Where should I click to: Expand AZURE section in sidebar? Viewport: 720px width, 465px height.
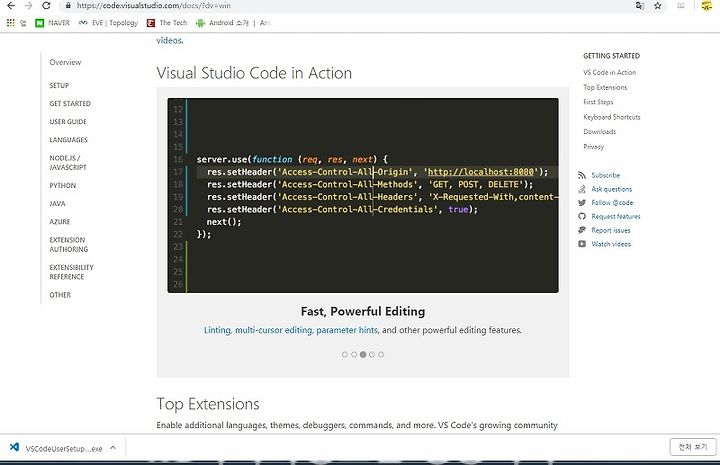60,222
